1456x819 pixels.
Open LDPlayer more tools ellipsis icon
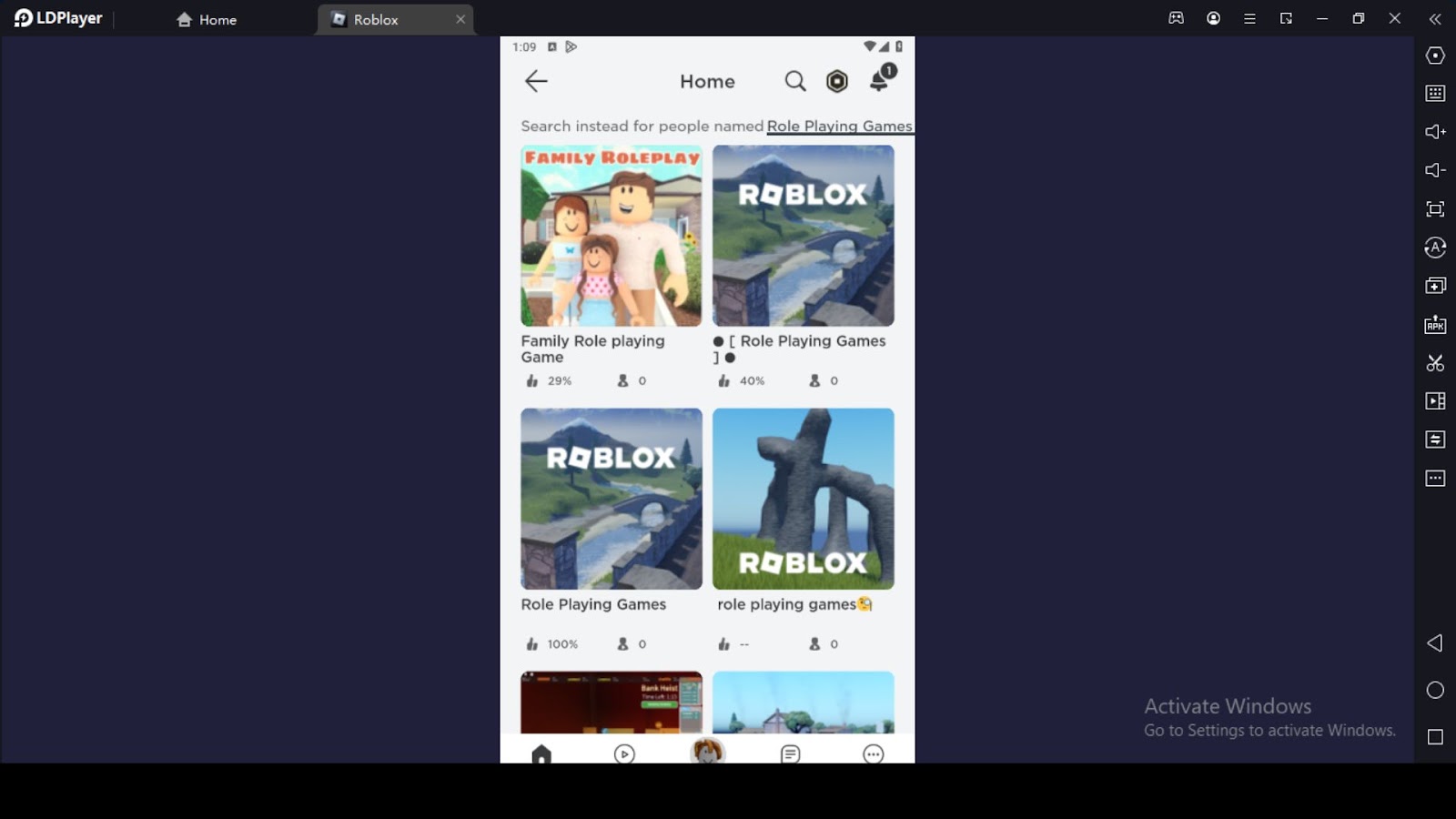pos(1435,478)
